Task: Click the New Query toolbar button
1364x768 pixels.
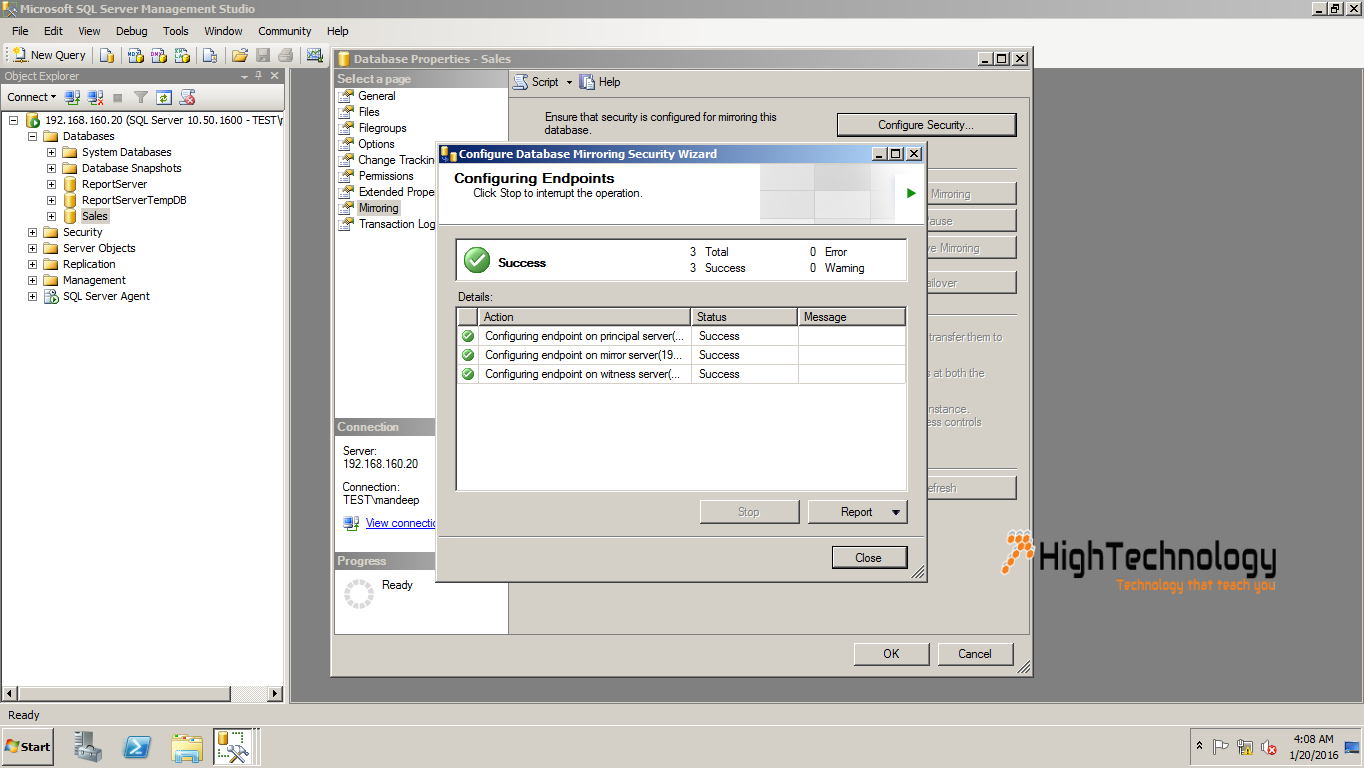Action: tap(49, 55)
